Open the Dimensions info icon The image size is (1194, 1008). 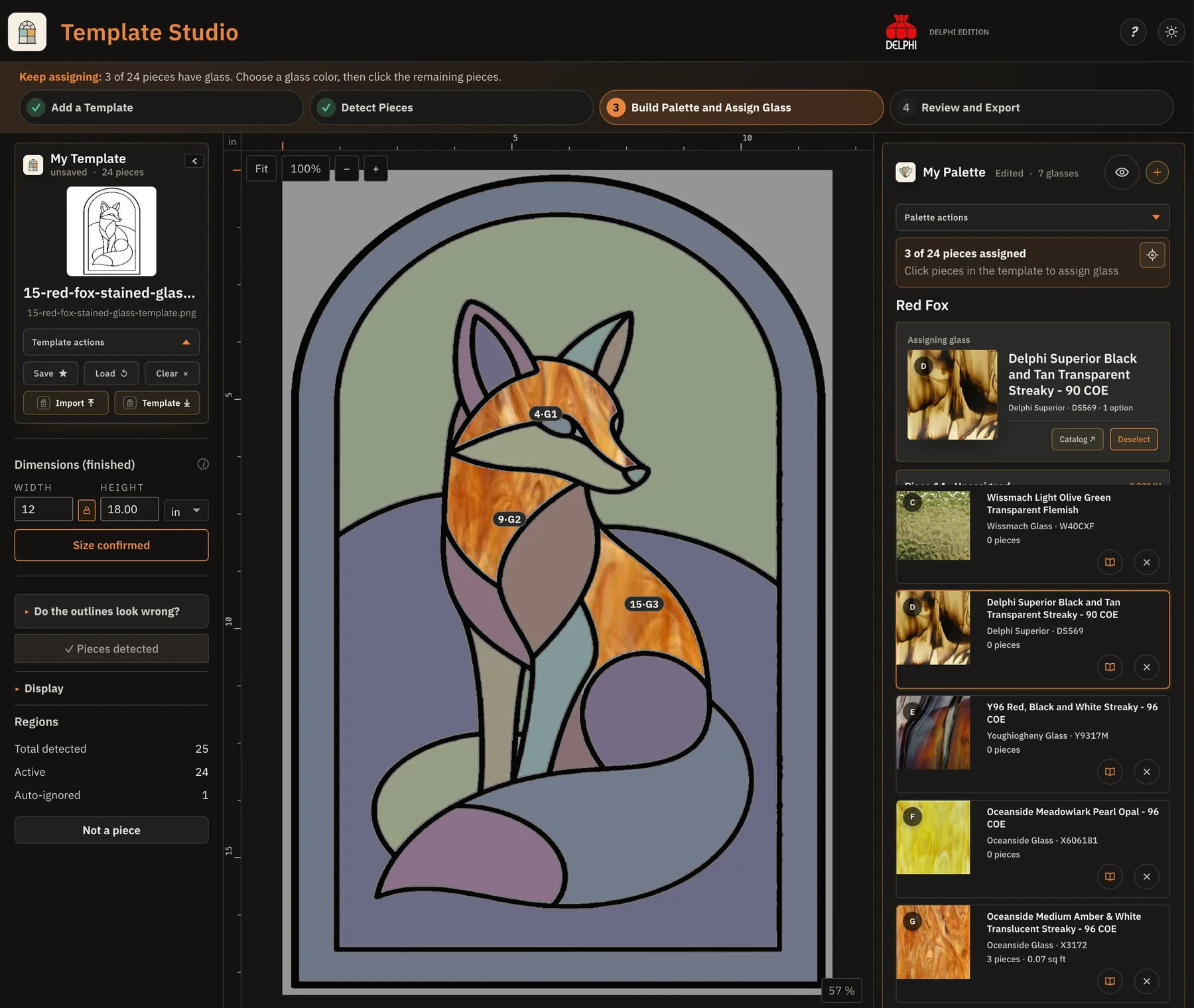(x=203, y=464)
